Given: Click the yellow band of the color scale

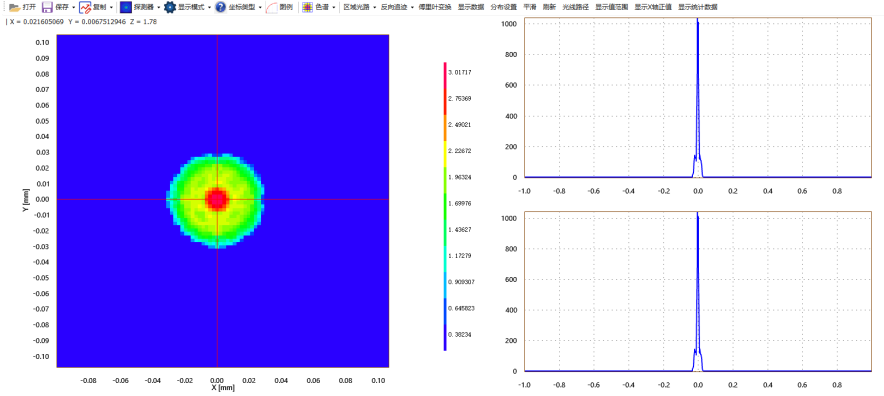Looking at the screenshot, I should (x=445, y=154).
